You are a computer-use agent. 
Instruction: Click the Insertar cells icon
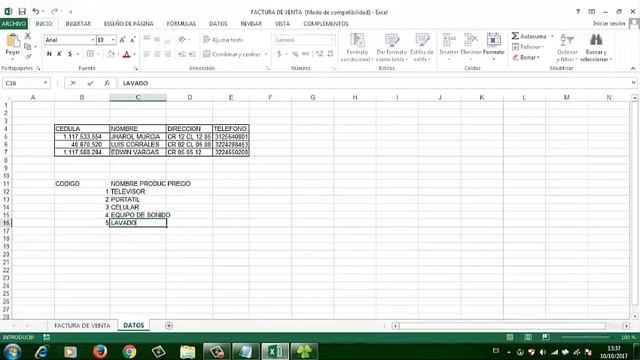(x=449, y=41)
